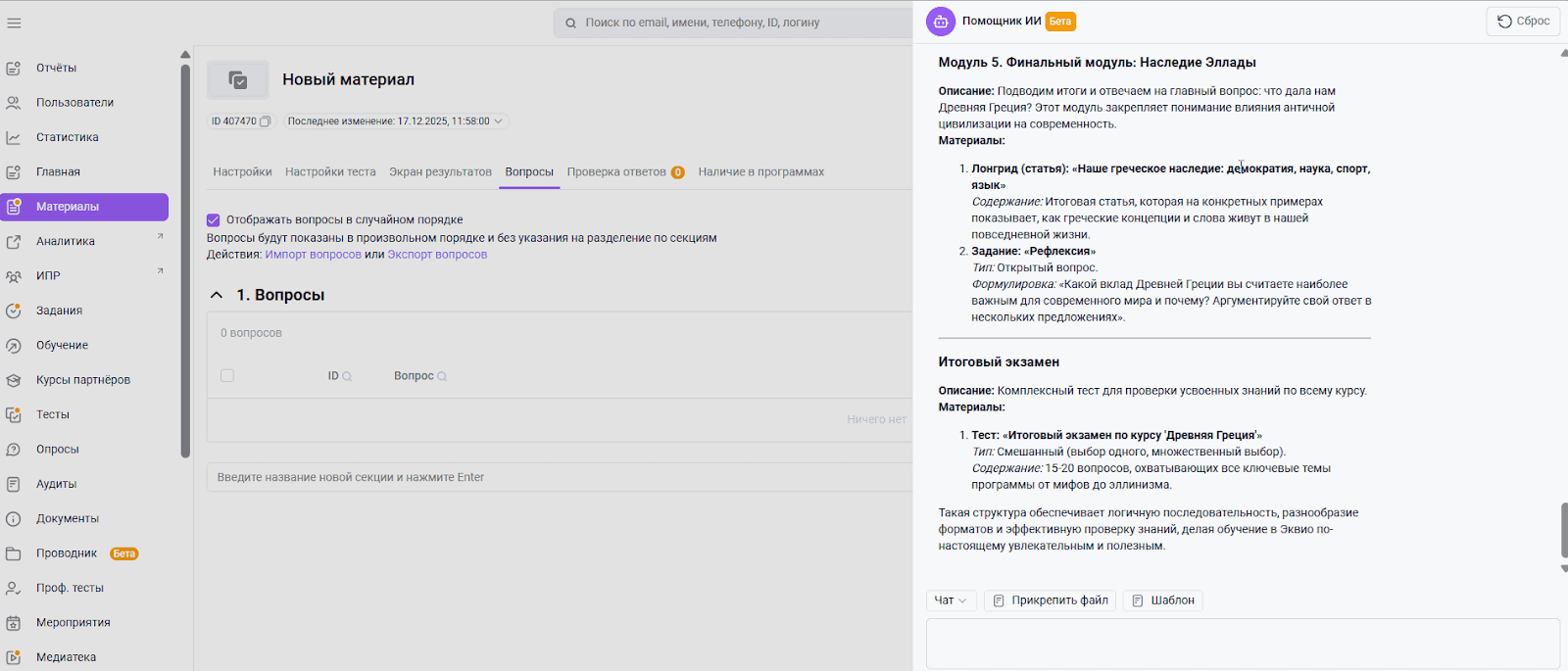Click the Опросы sidebar icon
This screenshot has width=1568, height=671.
(14, 450)
